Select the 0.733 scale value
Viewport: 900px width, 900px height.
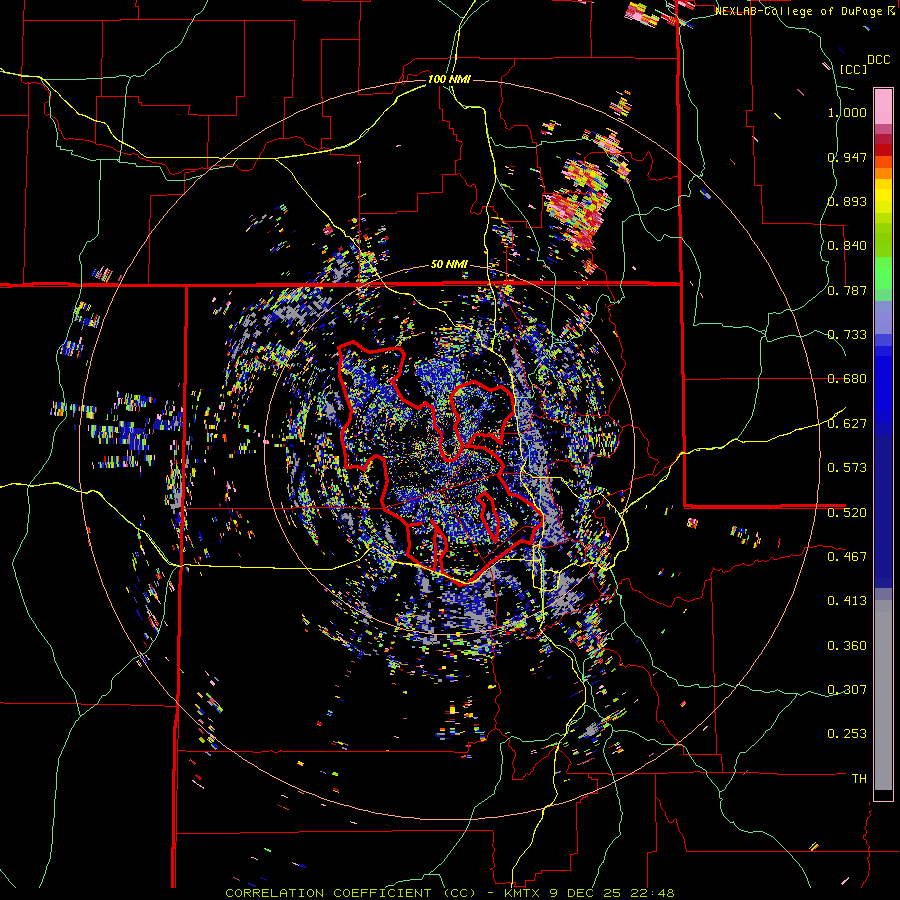[847, 335]
